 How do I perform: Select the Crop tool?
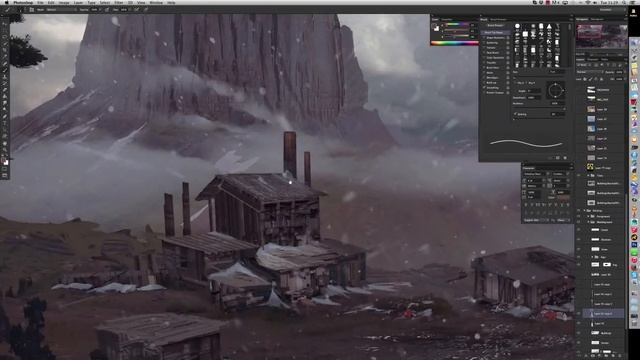(5, 50)
